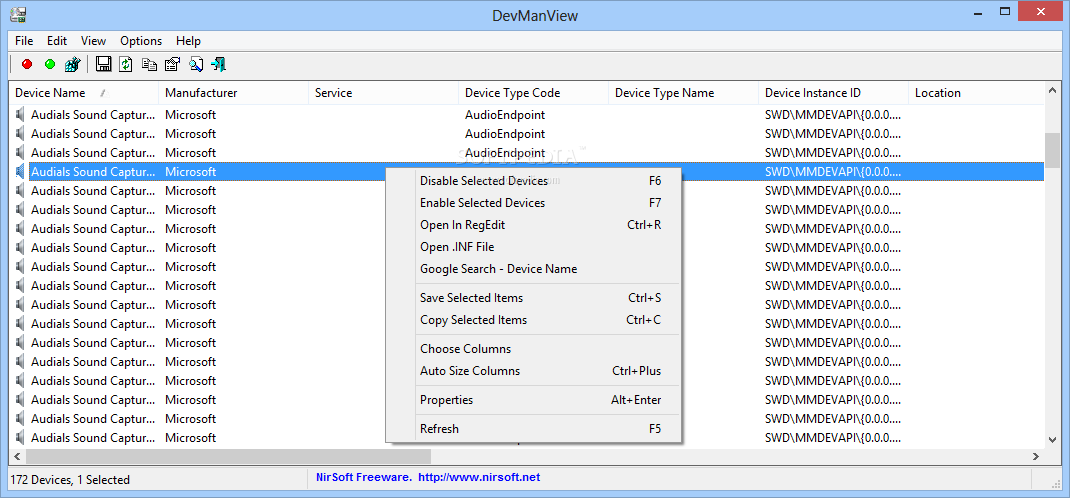The image size is (1070, 498).
Task: Open the View menu
Action: point(93,41)
